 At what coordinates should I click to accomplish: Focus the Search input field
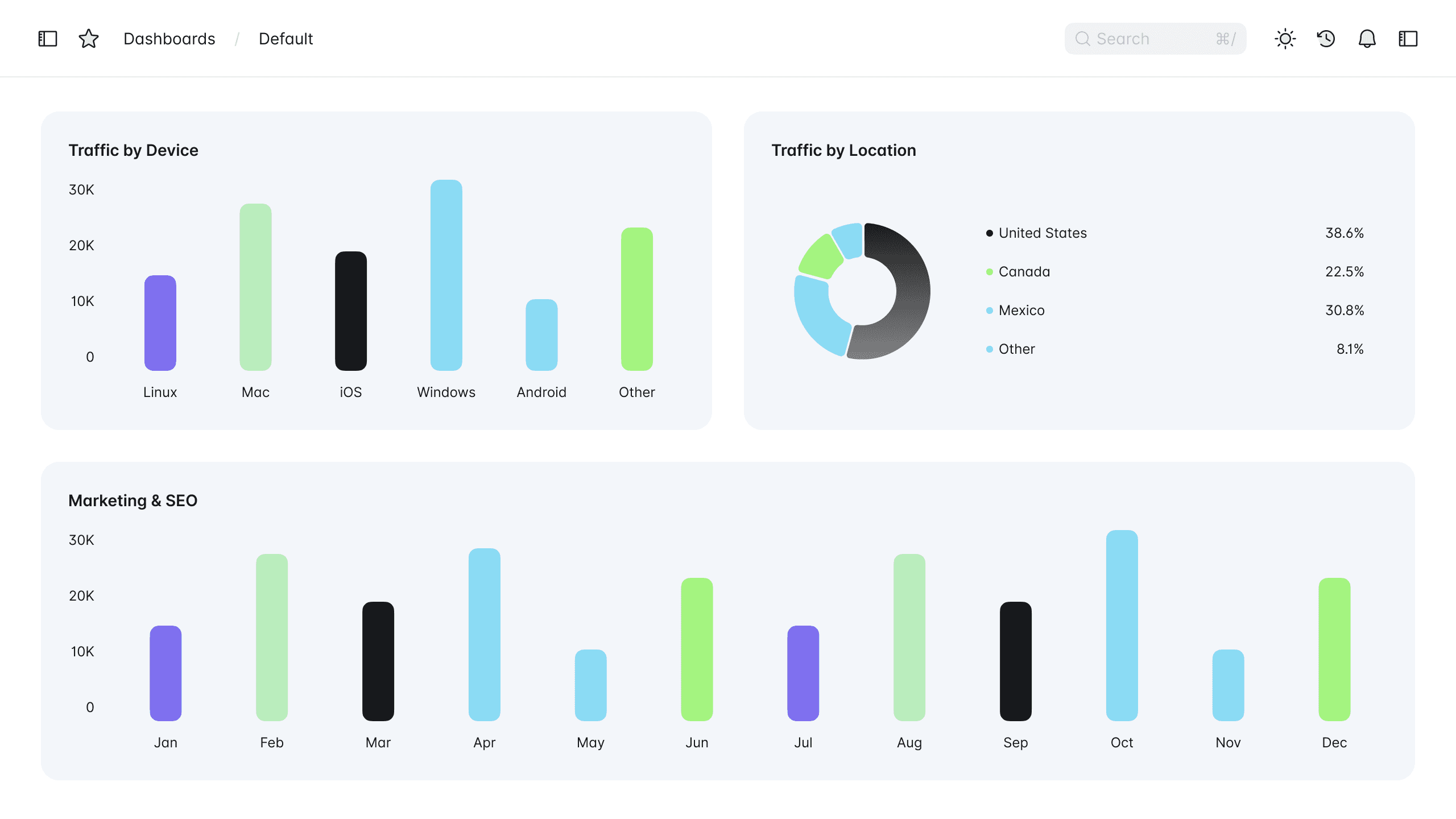(x=1155, y=39)
